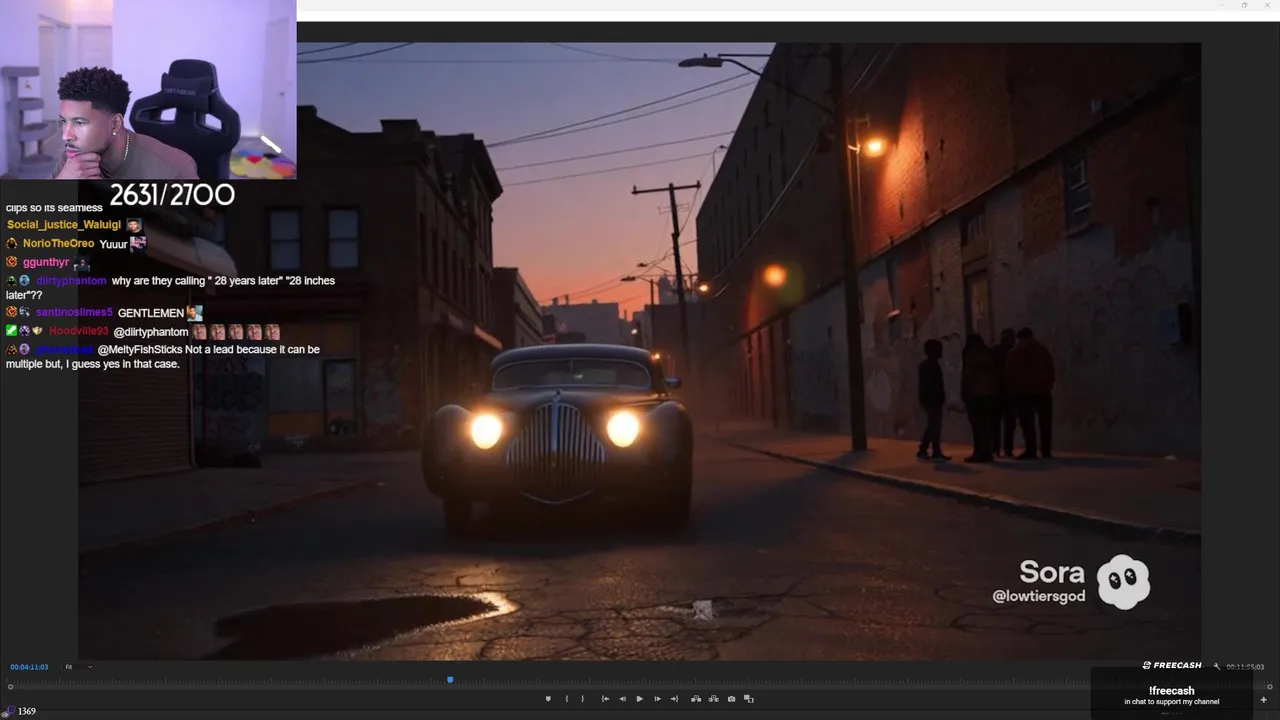This screenshot has height=720, width=1280.
Task: Click the !freecash command text
Action: coord(1172,691)
